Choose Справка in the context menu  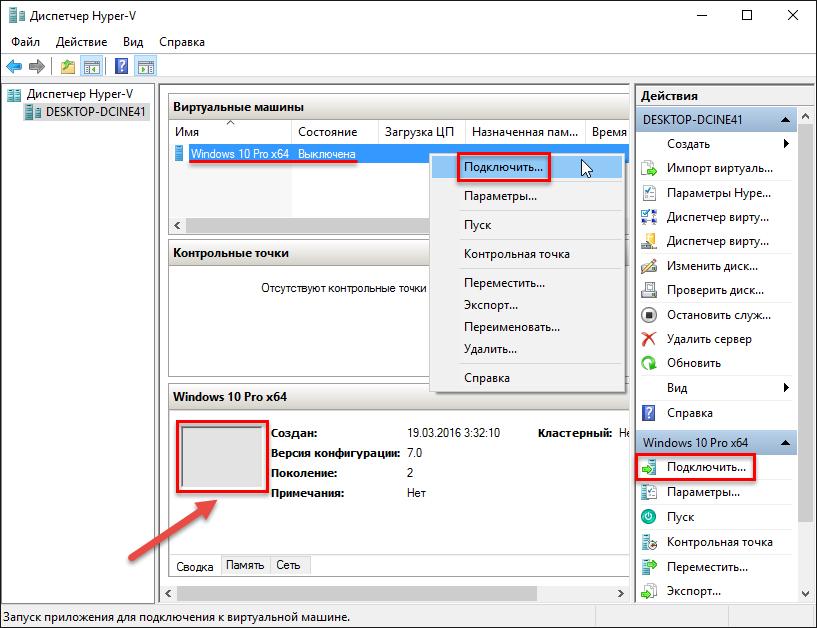[527, 378]
